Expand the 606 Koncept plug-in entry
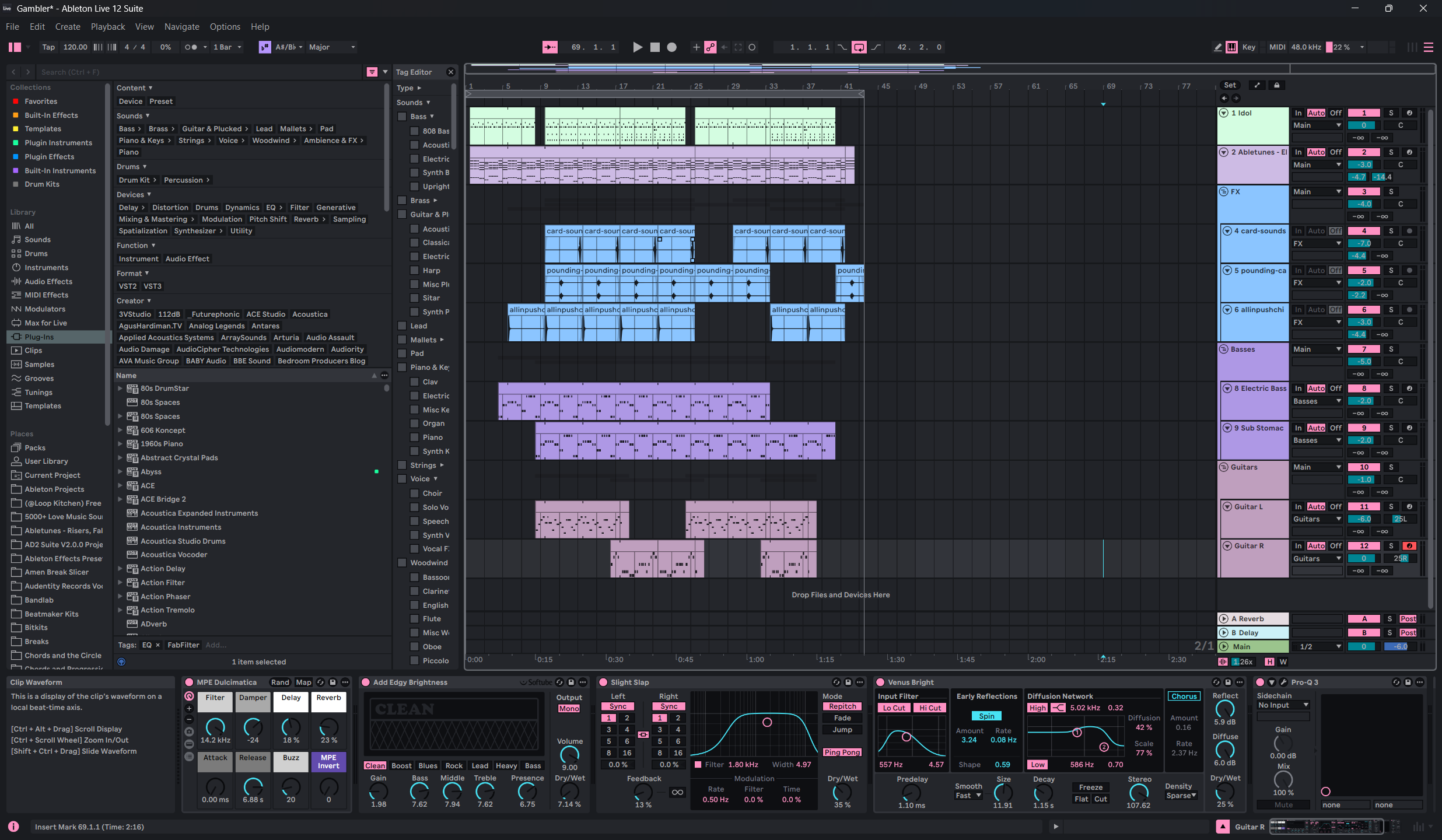This screenshot has width=1442, height=840. [120, 430]
